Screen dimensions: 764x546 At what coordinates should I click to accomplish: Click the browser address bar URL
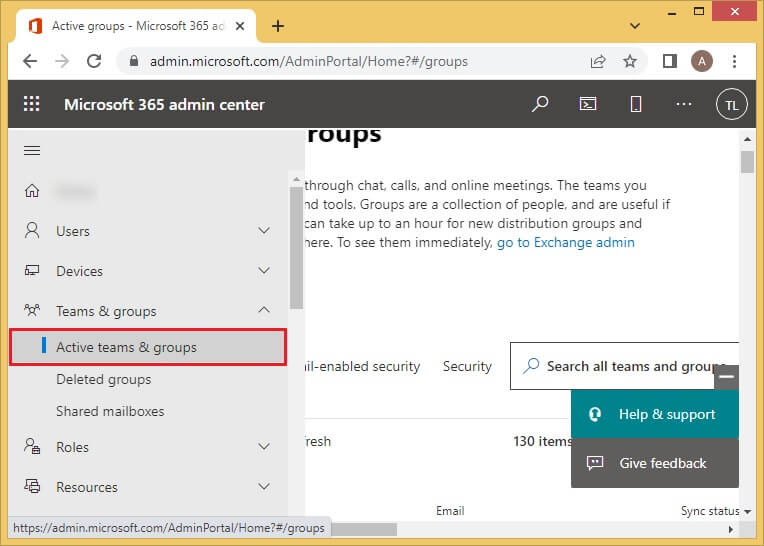click(x=308, y=61)
